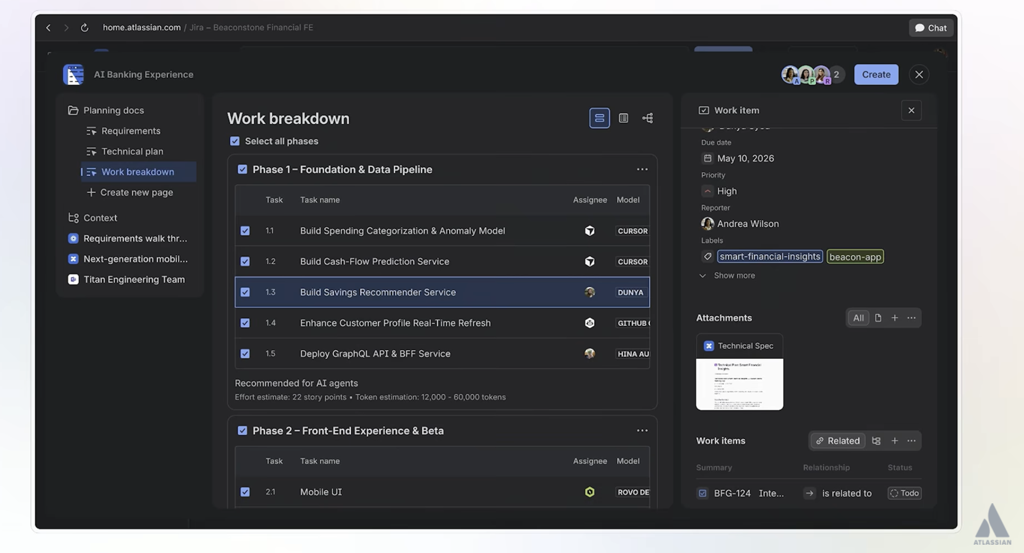Open Next-generation mobil... context item
The image size is (1024, 553).
click(128, 259)
